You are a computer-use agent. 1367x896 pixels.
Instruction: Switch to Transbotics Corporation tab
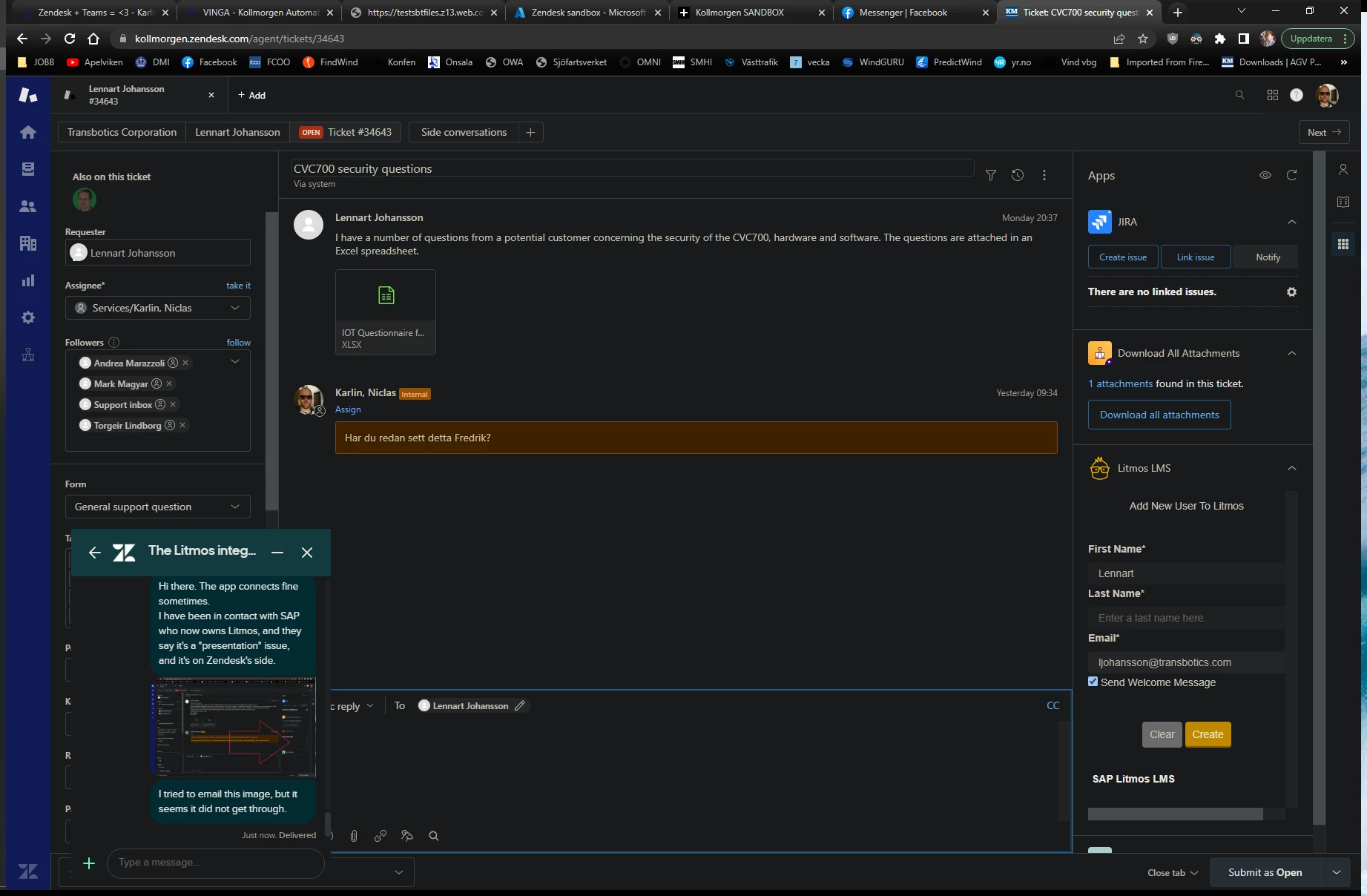(x=122, y=132)
